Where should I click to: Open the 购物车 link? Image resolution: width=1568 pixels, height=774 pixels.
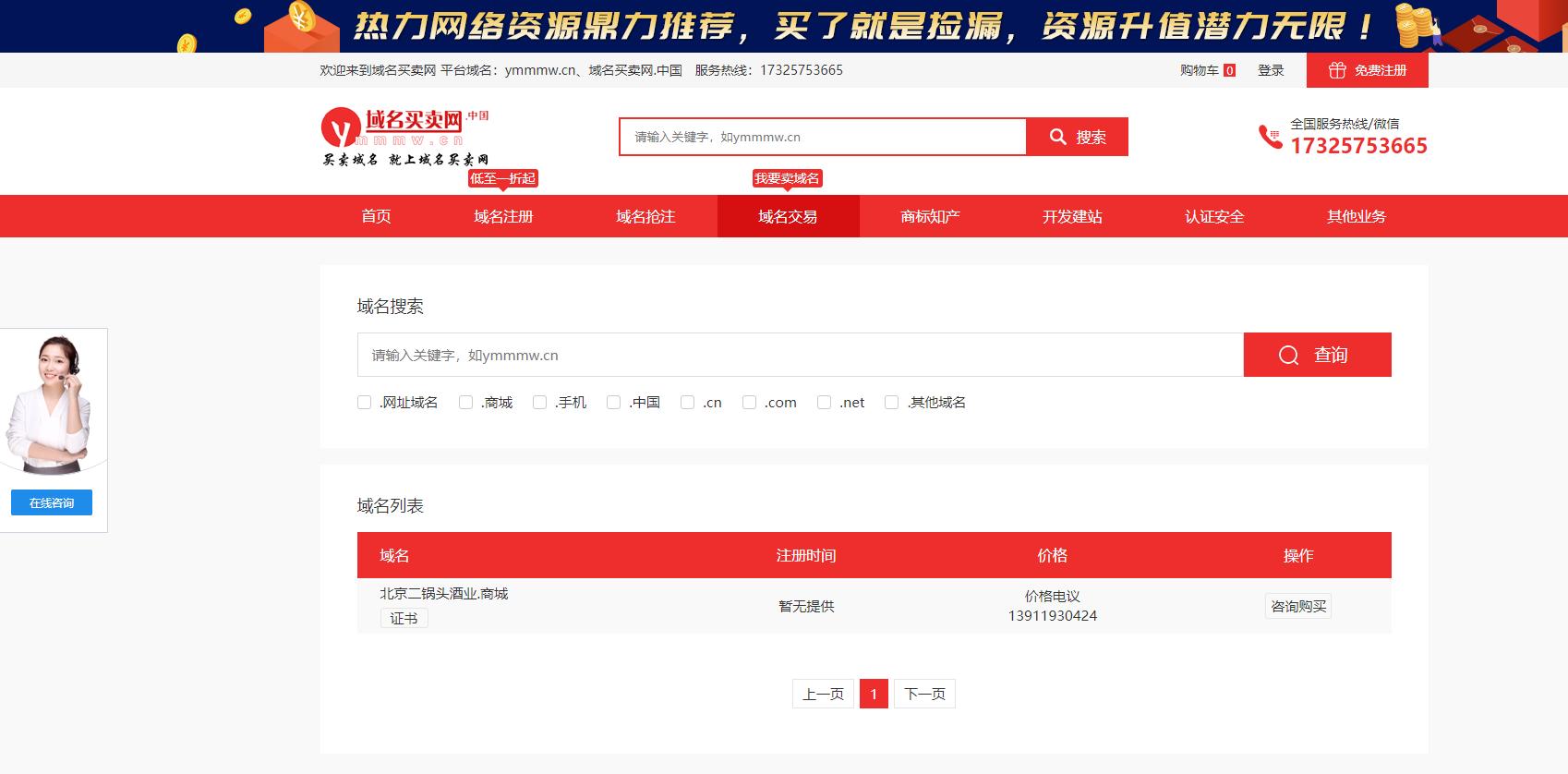coord(1199,70)
